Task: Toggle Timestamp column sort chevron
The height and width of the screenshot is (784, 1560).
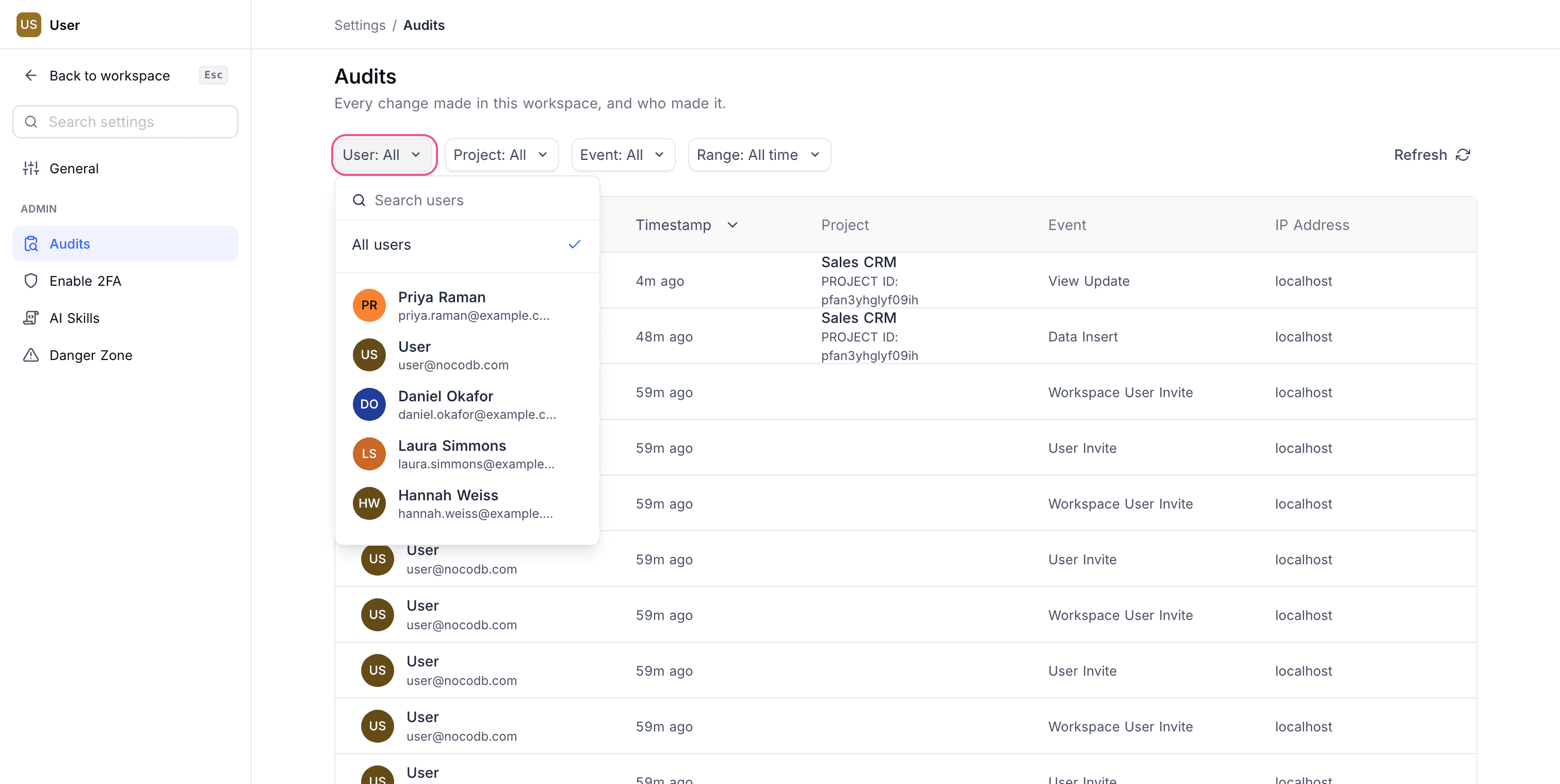Action: [x=732, y=225]
